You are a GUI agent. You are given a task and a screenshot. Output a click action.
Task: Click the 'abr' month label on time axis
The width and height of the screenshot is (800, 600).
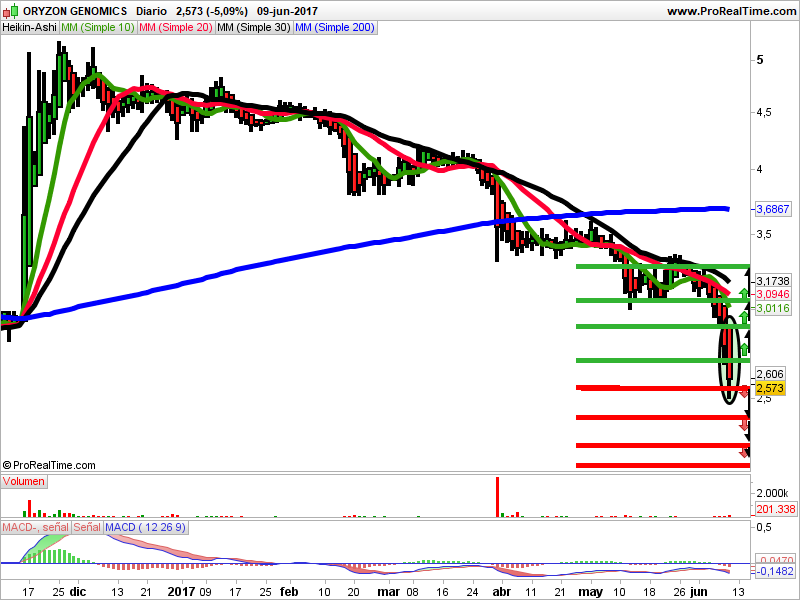(x=502, y=592)
